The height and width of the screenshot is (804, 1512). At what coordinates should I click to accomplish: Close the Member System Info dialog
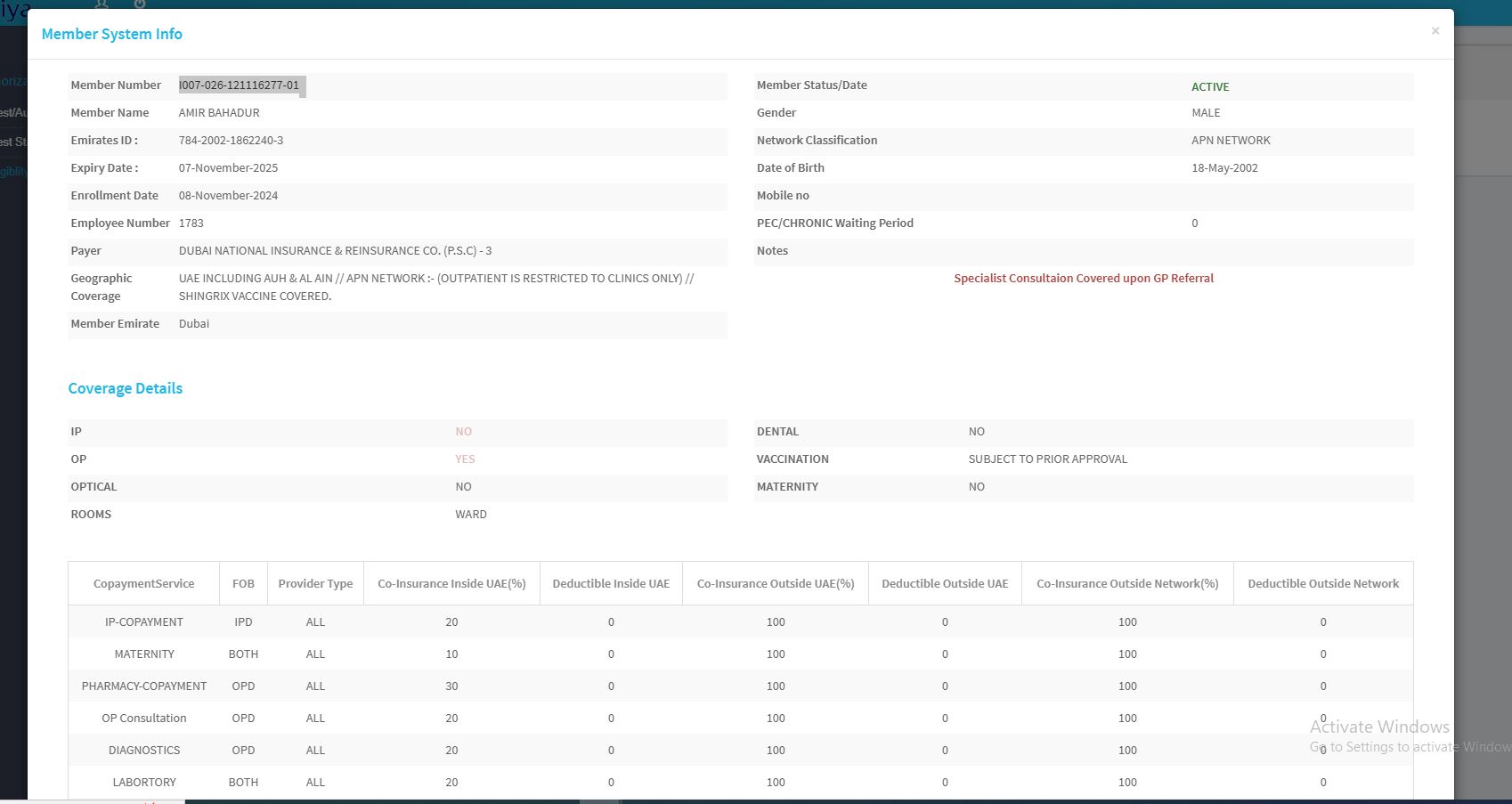click(1435, 31)
